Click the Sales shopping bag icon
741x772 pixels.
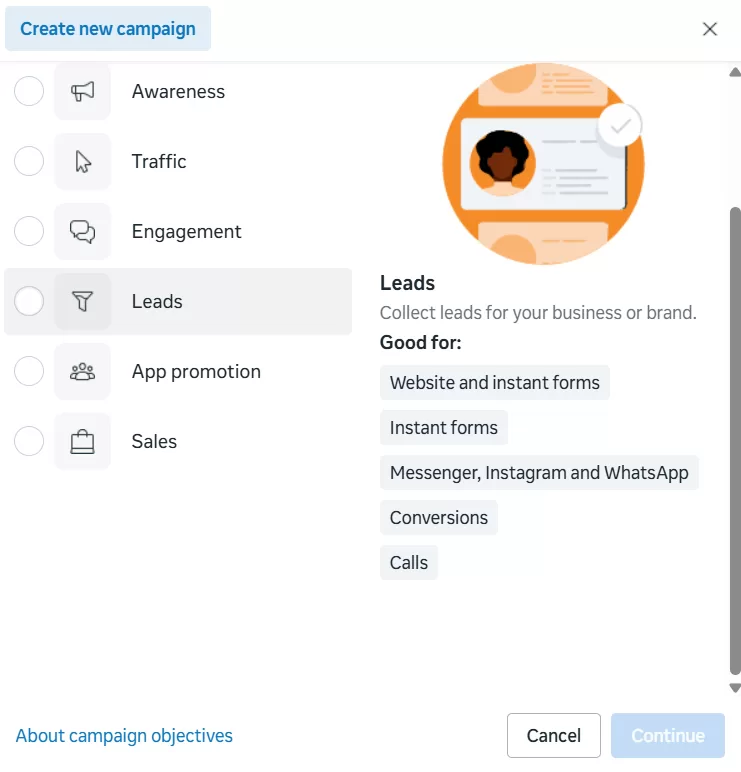click(x=82, y=442)
